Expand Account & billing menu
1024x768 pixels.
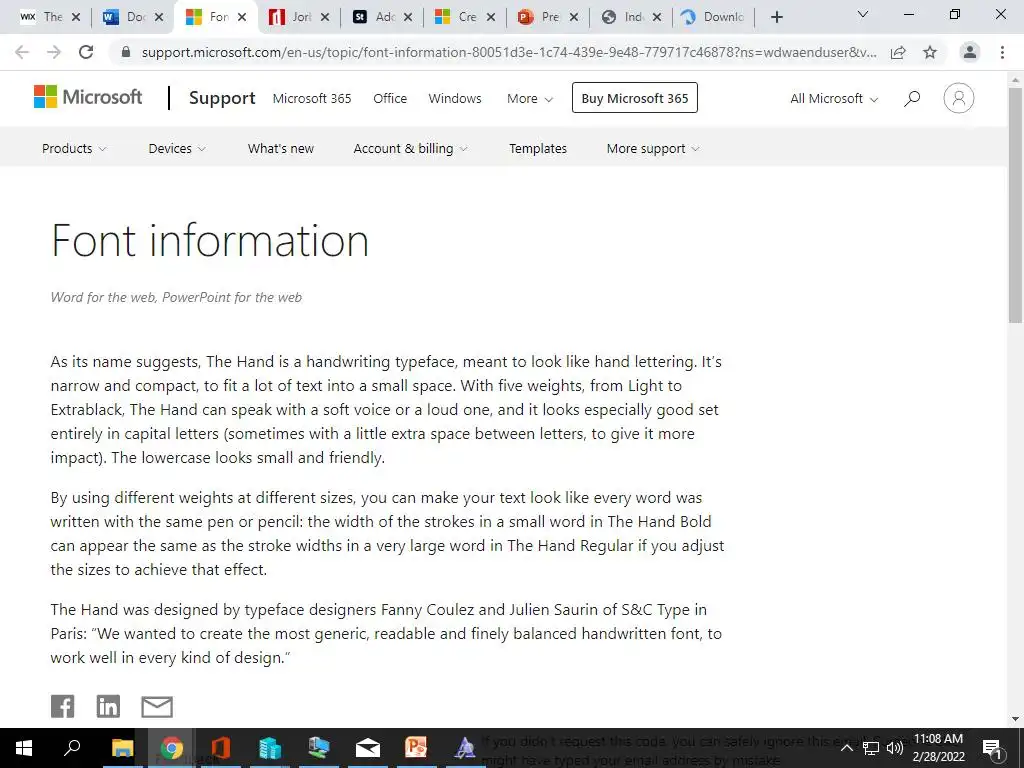[410, 148]
